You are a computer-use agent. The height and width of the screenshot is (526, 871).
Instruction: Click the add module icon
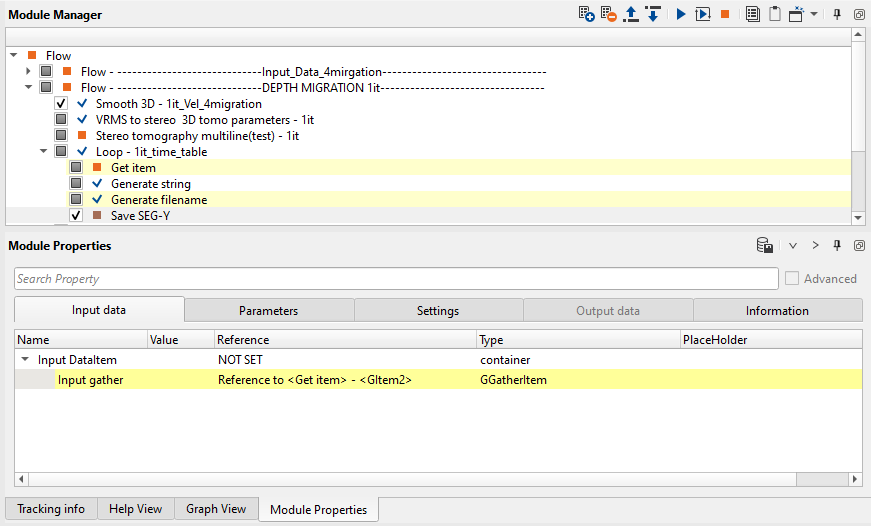(587, 14)
